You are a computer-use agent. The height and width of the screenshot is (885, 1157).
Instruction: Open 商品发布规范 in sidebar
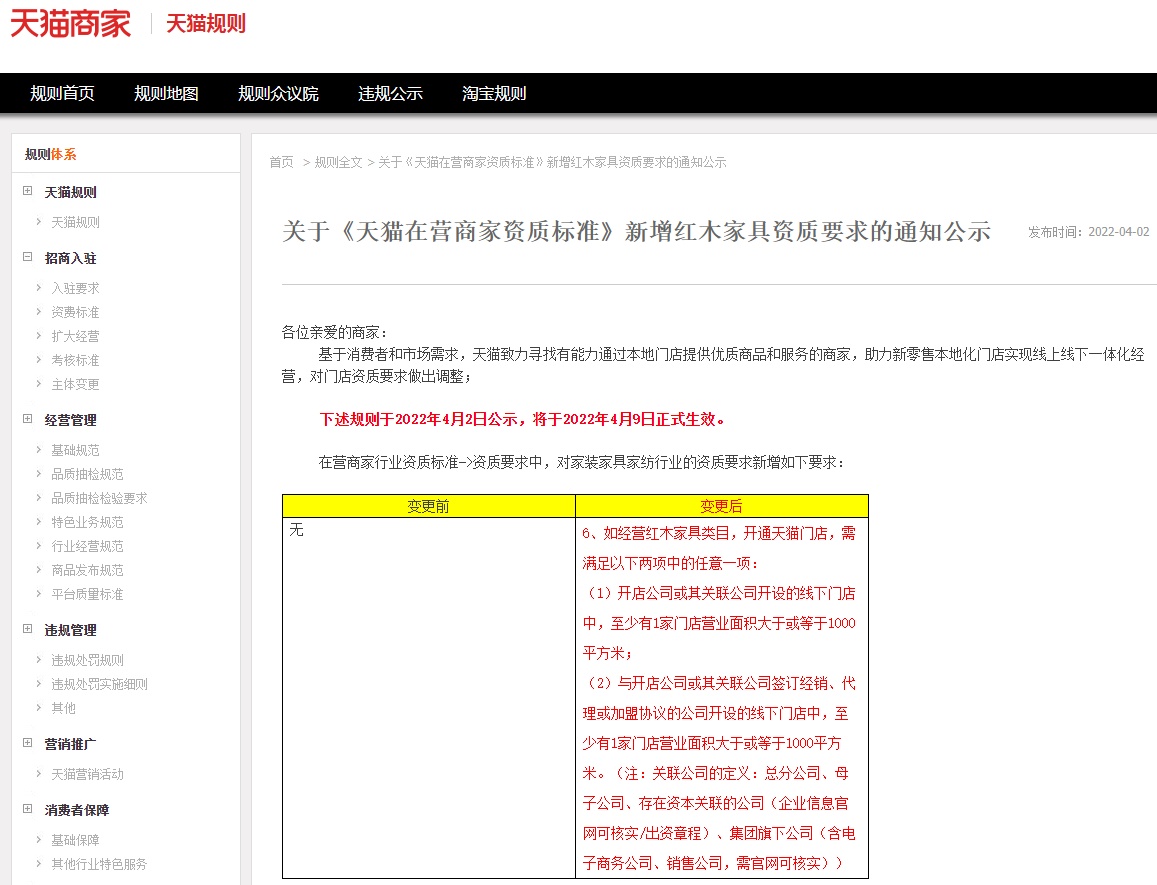pyautogui.click(x=87, y=570)
